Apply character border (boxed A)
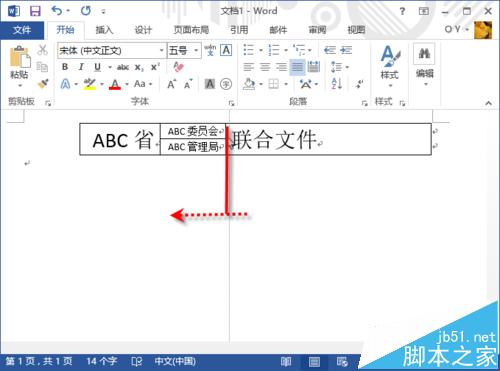Screen dimensions: 500x371 coord(226,50)
